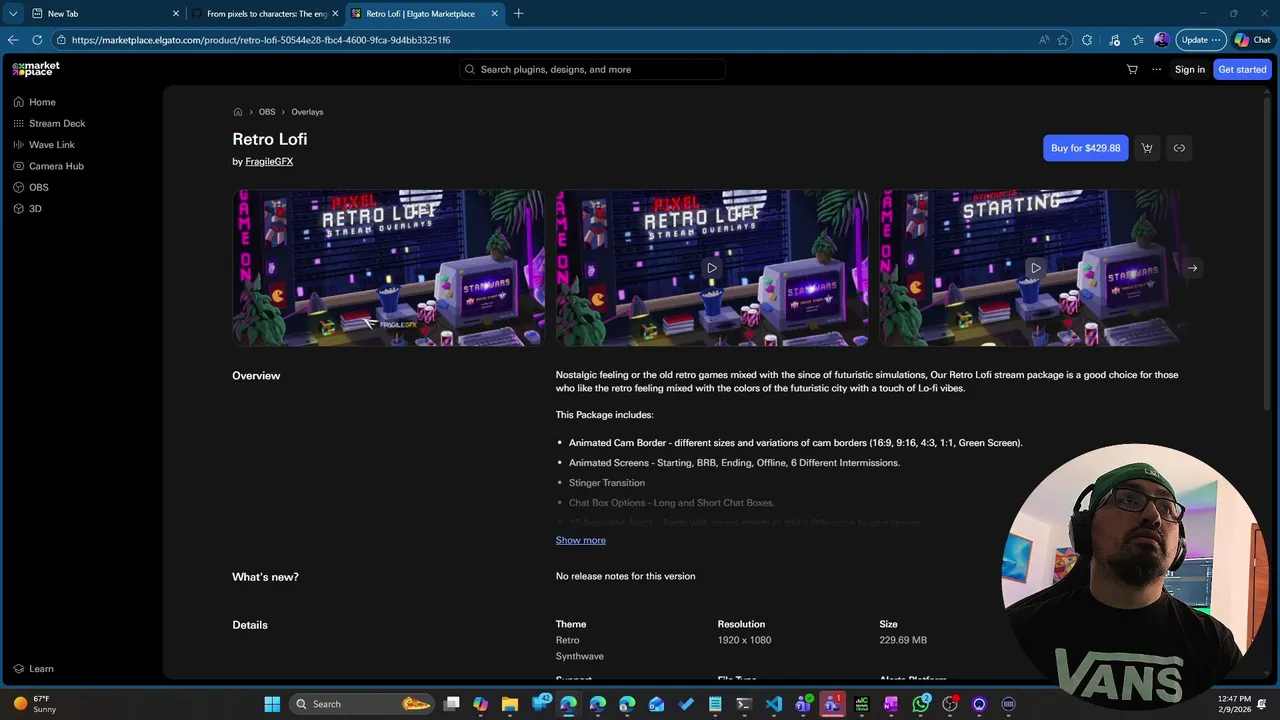
Task: Click the home icon in the breadcrumb
Action: 238,112
